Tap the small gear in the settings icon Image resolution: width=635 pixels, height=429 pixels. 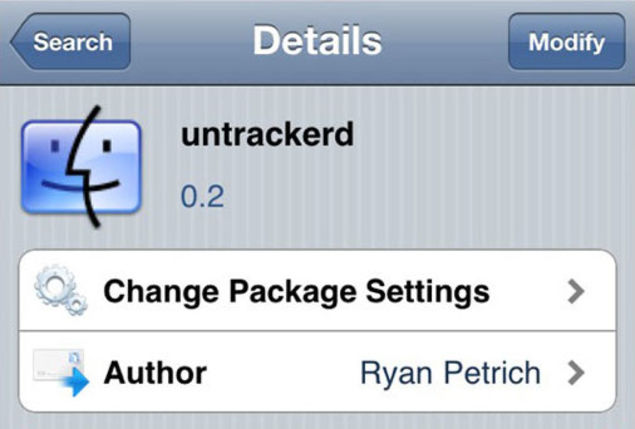[77, 304]
